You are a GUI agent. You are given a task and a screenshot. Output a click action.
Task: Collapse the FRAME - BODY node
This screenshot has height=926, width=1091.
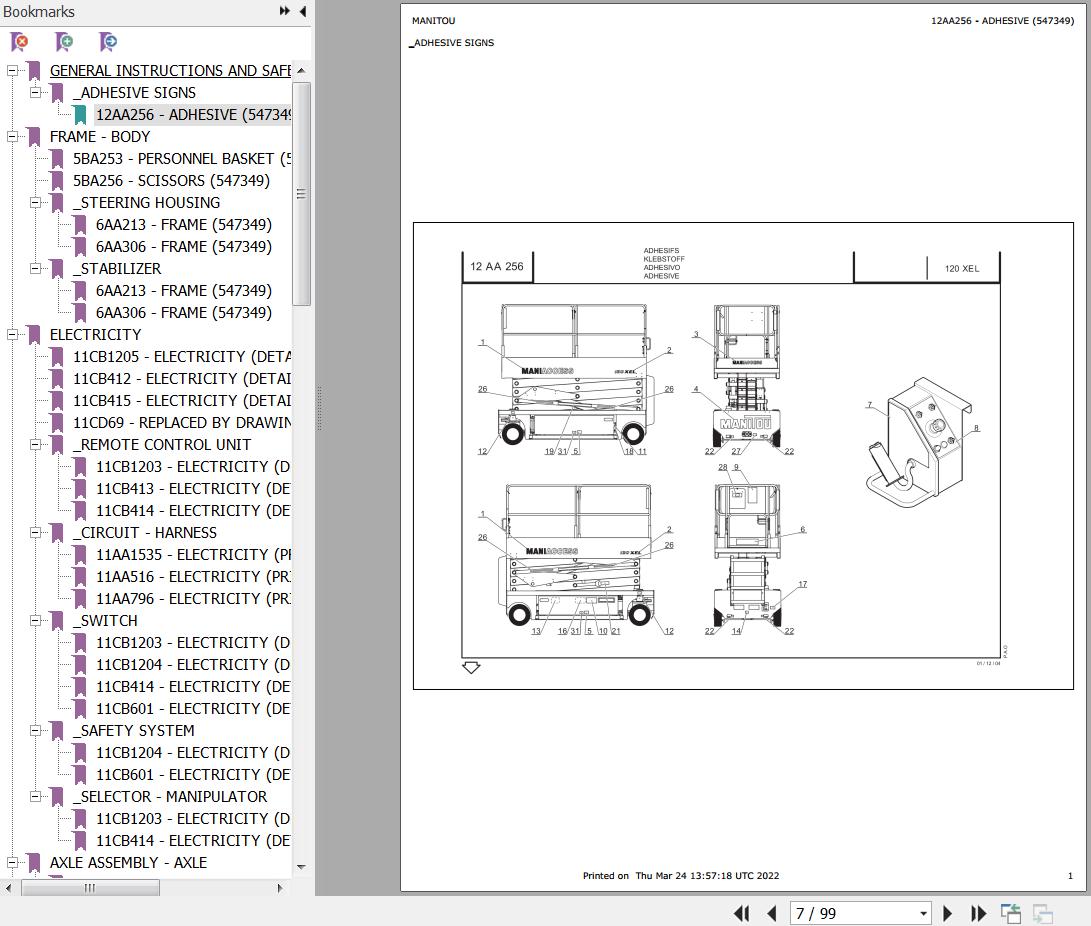(x=13, y=137)
